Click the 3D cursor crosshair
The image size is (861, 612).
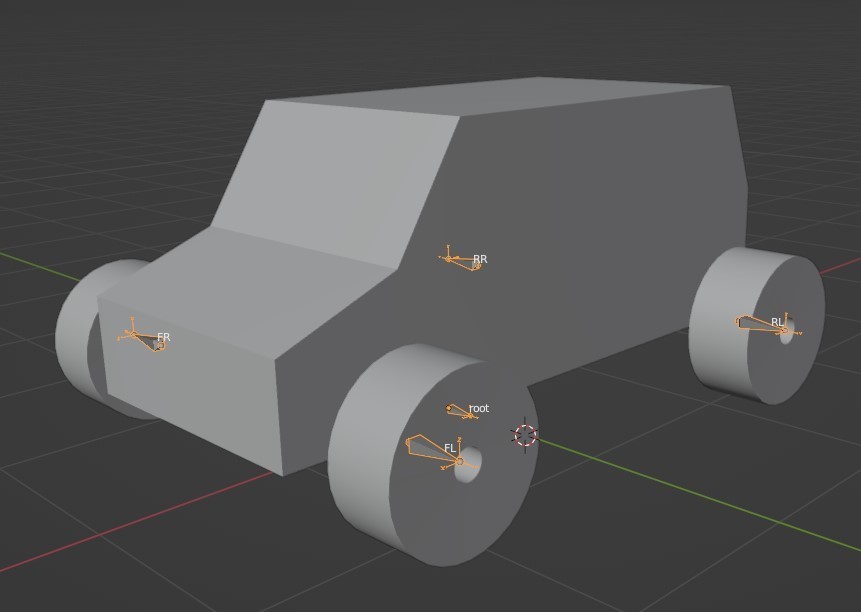pyautogui.click(x=525, y=435)
